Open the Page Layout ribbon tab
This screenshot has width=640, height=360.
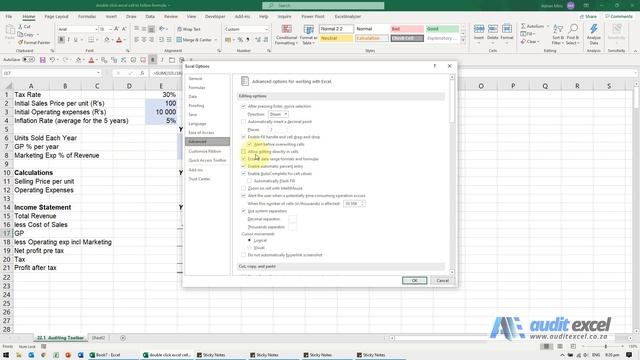pyautogui.click(x=56, y=17)
